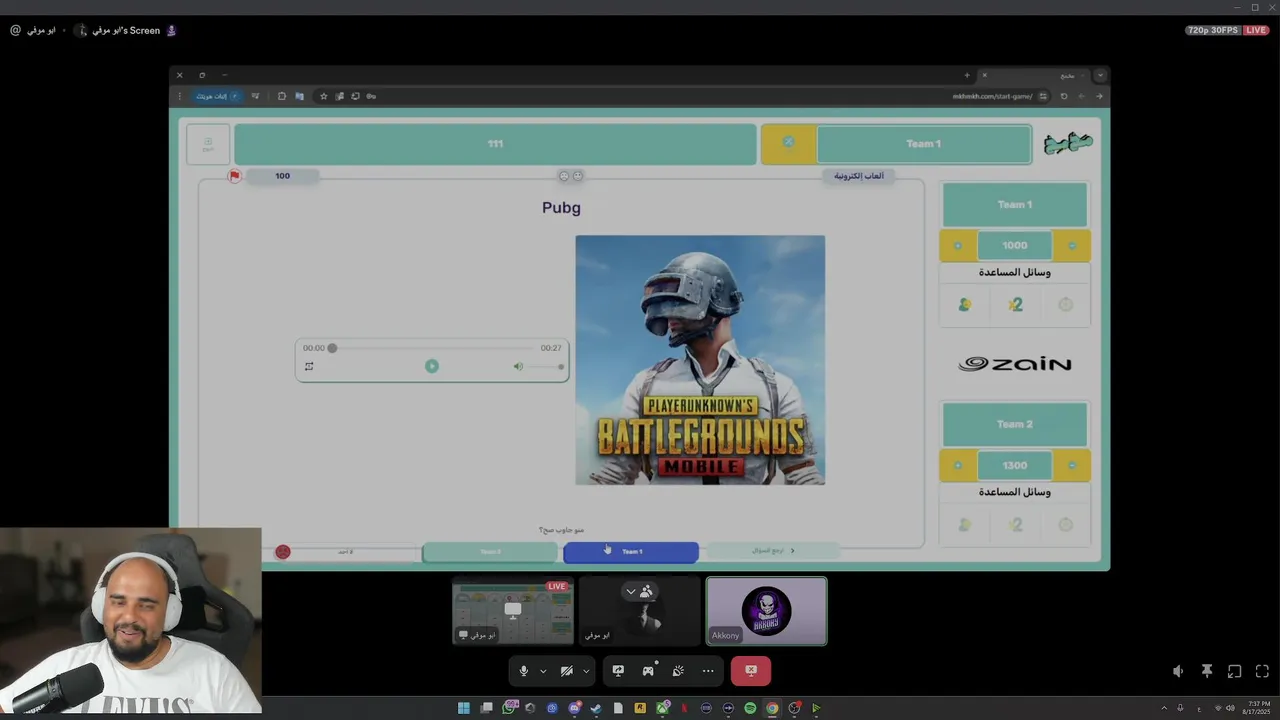This screenshot has height=720, width=1280.
Task: Go back to the question
Action: click(773, 551)
